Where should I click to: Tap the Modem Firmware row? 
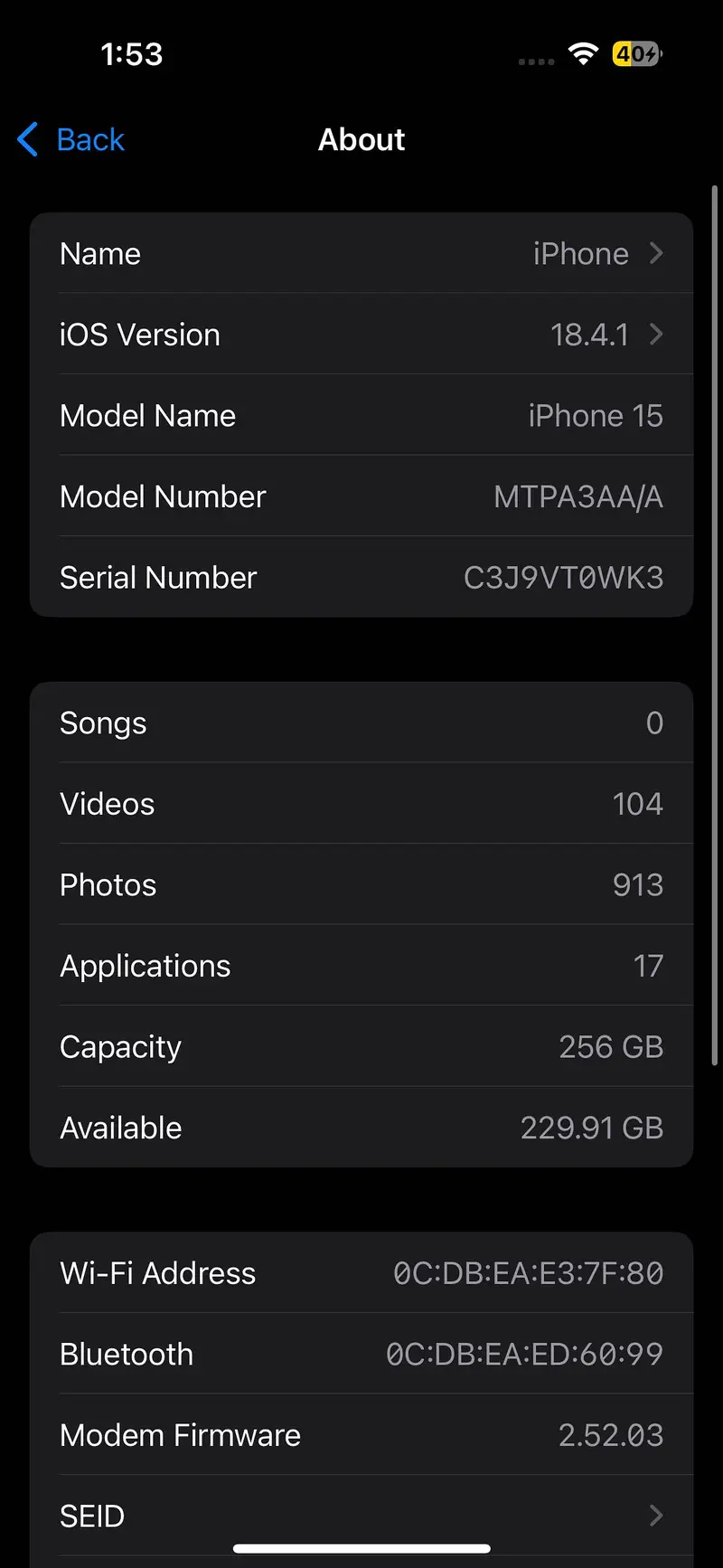coord(361,1435)
